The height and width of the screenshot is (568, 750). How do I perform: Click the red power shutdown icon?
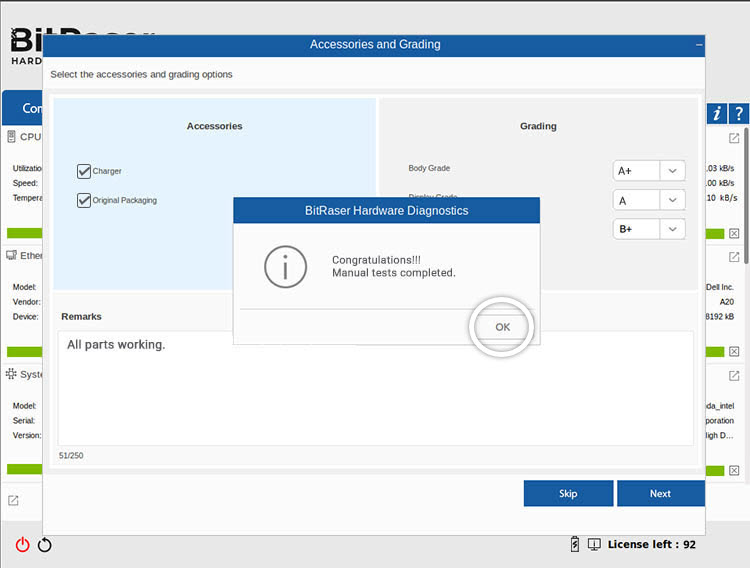[x=22, y=545]
